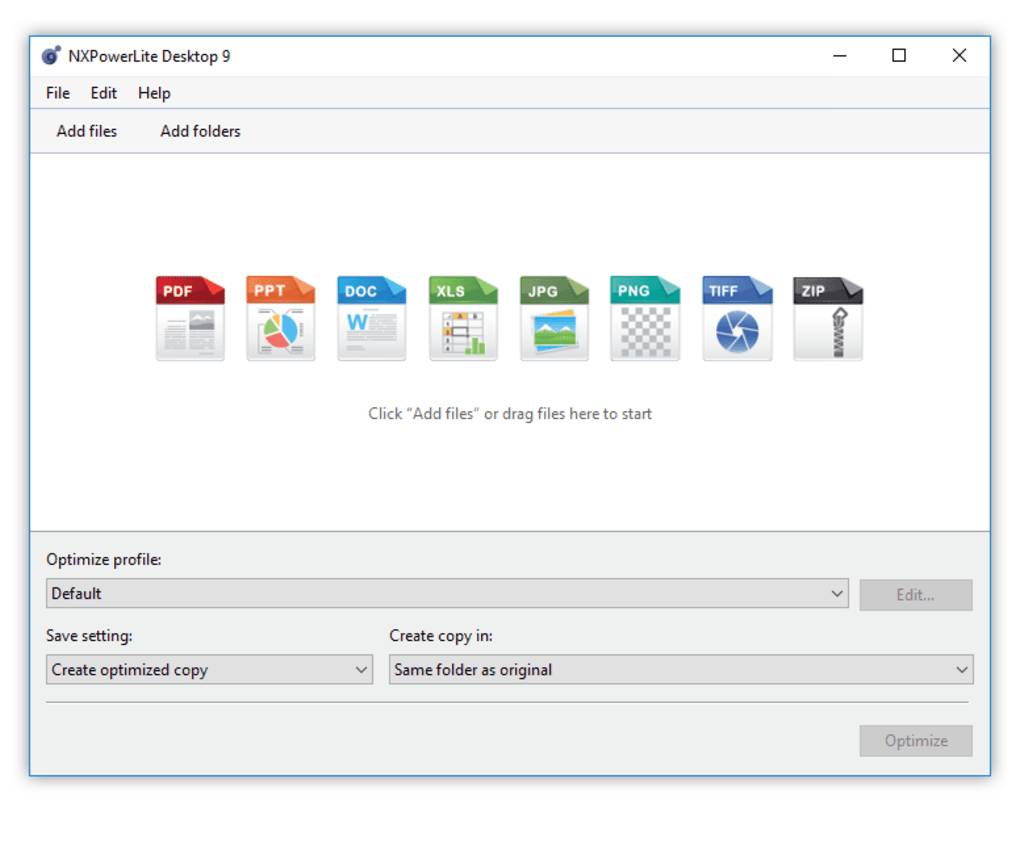Open the Help menu
The height and width of the screenshot is (850, 1020).
click(153, 93)
